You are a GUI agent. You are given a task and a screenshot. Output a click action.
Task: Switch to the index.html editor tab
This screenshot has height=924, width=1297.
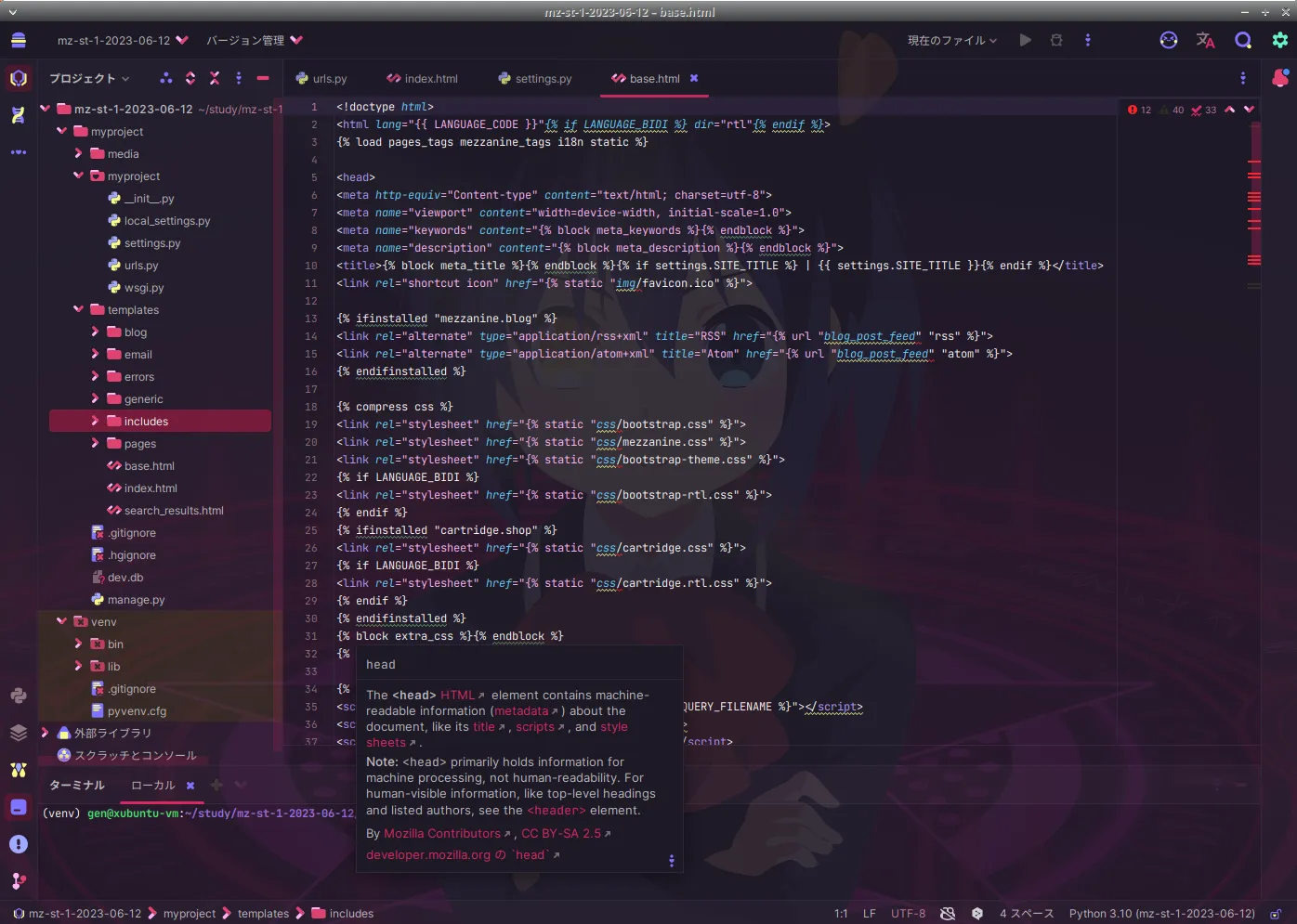point(423,79)
